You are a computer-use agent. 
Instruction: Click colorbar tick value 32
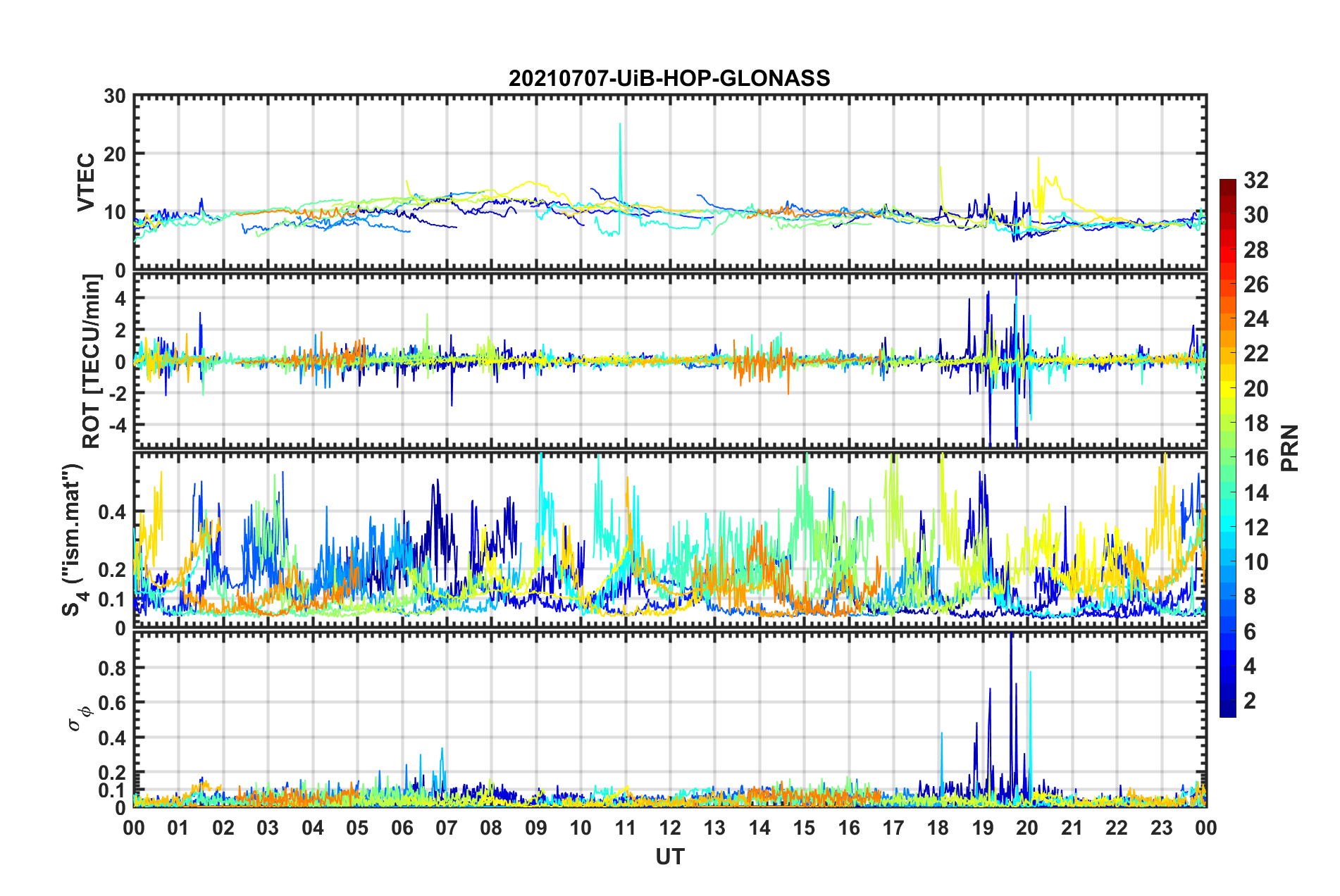1255,180
